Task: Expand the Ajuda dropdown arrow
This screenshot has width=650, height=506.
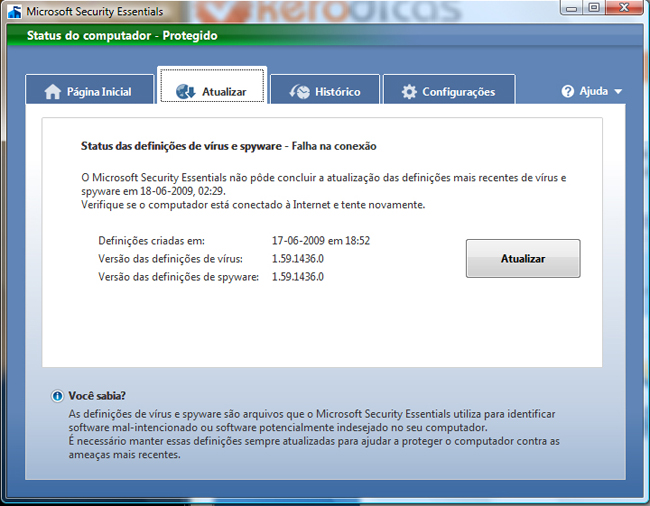Action: pyautogui.click(x=618, y=92)
